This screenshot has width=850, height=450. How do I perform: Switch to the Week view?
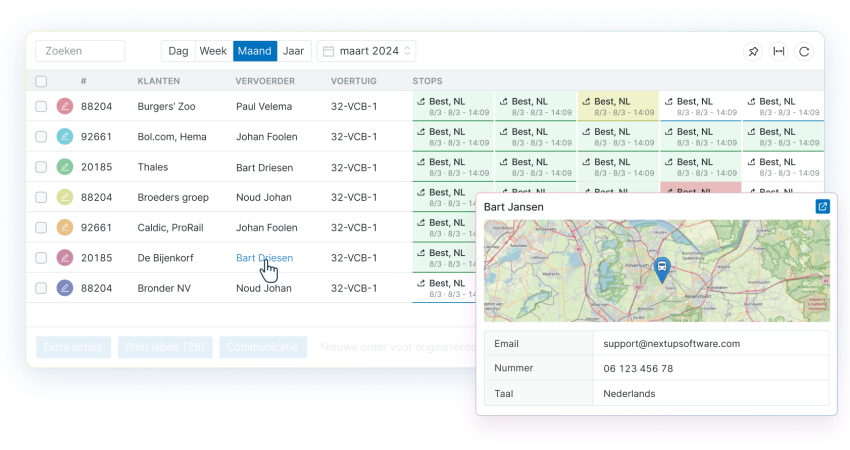[x=213, y=51]
